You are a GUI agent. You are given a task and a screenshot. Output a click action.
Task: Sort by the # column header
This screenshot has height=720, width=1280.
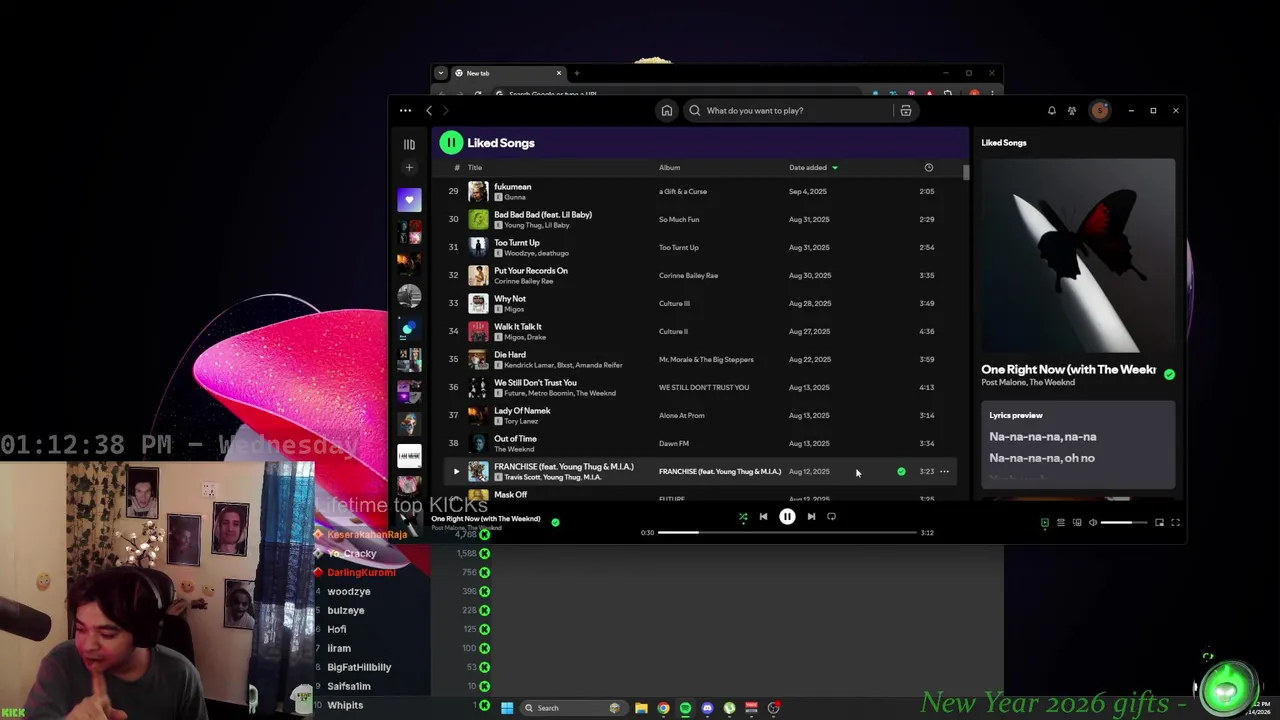(457, 168)
